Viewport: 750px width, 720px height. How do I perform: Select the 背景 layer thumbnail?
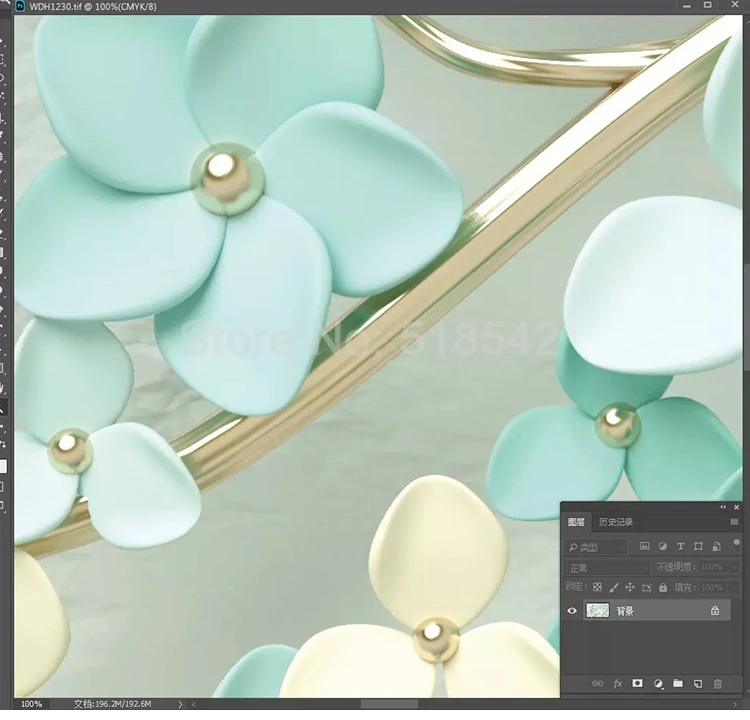tap(597, 610)
